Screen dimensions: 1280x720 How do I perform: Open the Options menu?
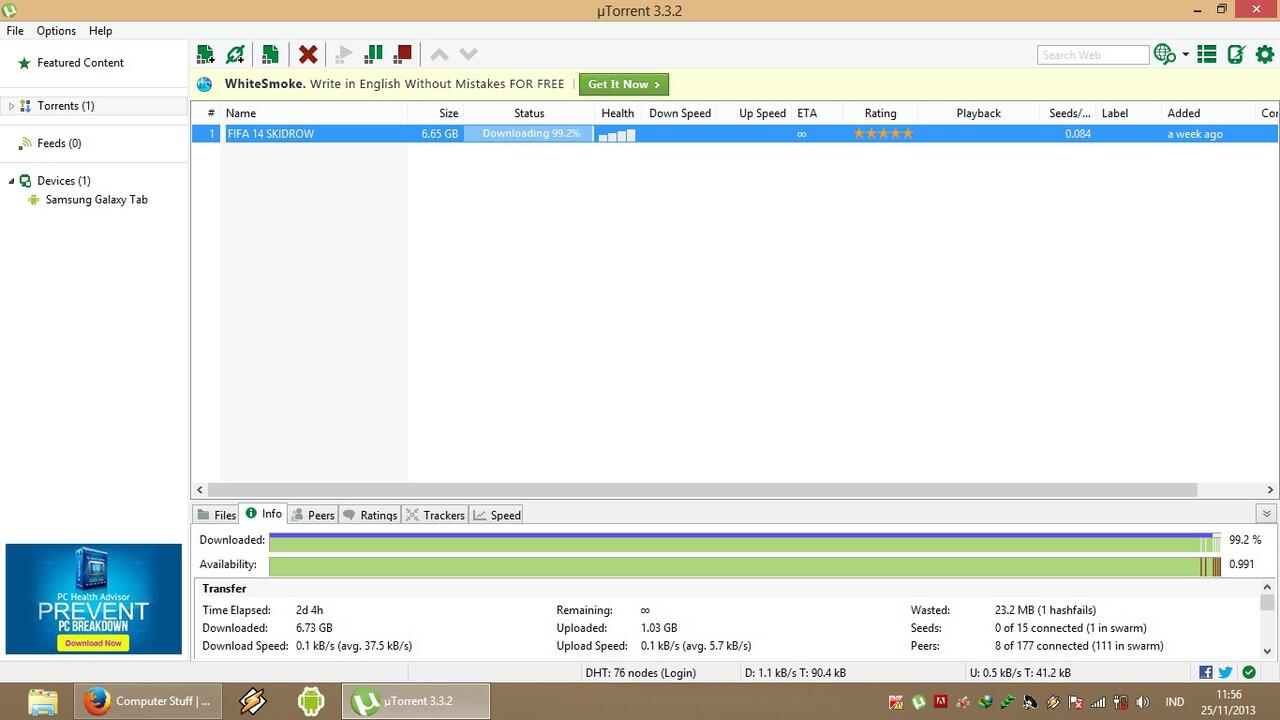[x=56, y=31]
